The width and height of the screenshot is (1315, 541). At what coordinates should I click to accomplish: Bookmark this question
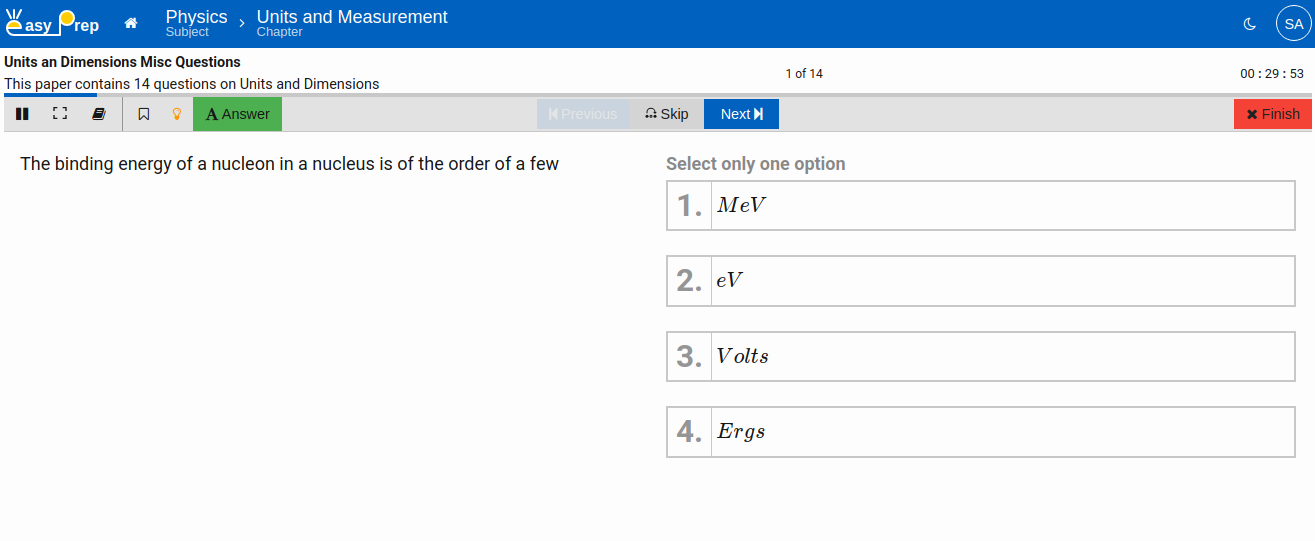144,114
